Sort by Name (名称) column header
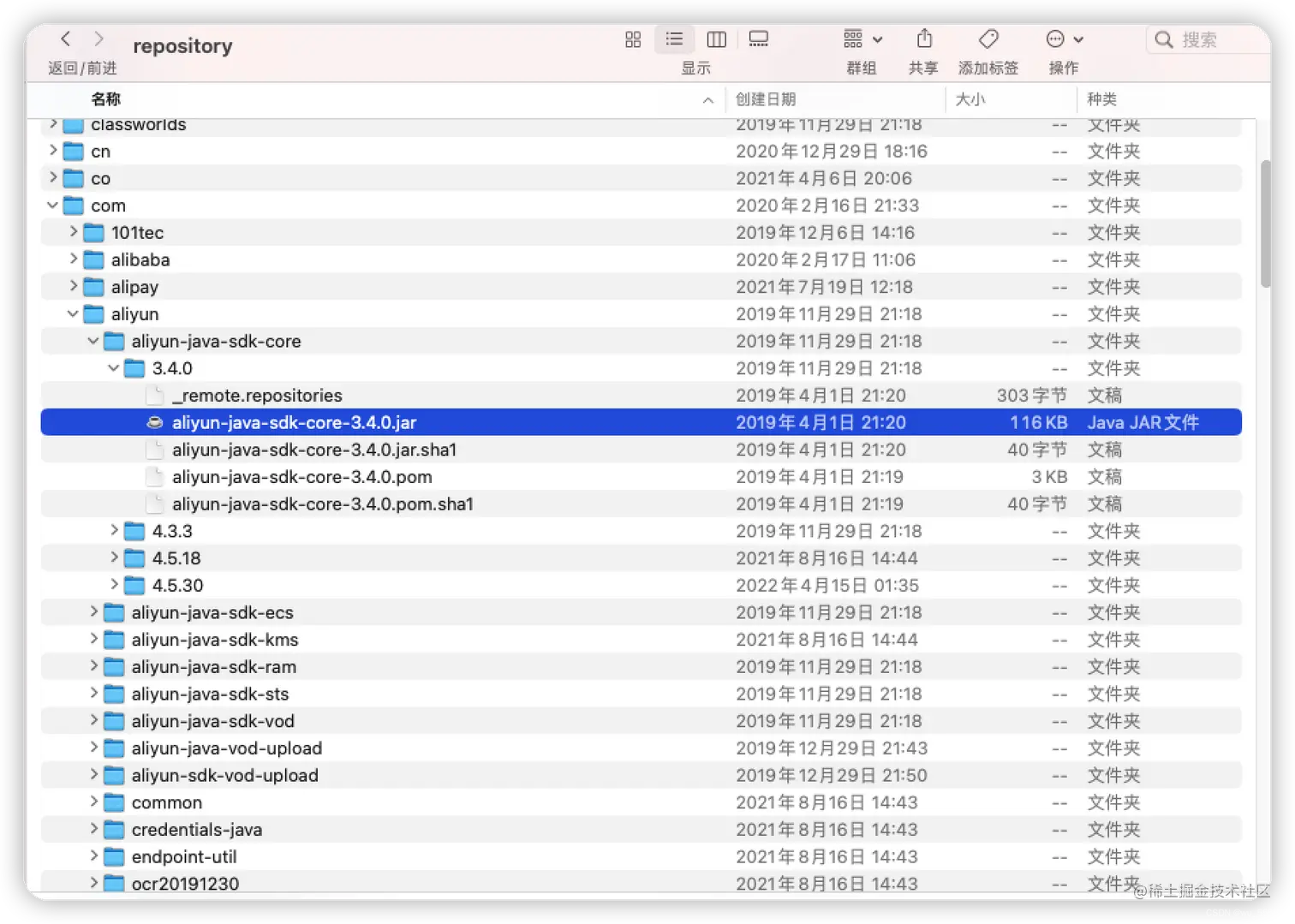The image size is (1295, 924). [x=106, y=99]
